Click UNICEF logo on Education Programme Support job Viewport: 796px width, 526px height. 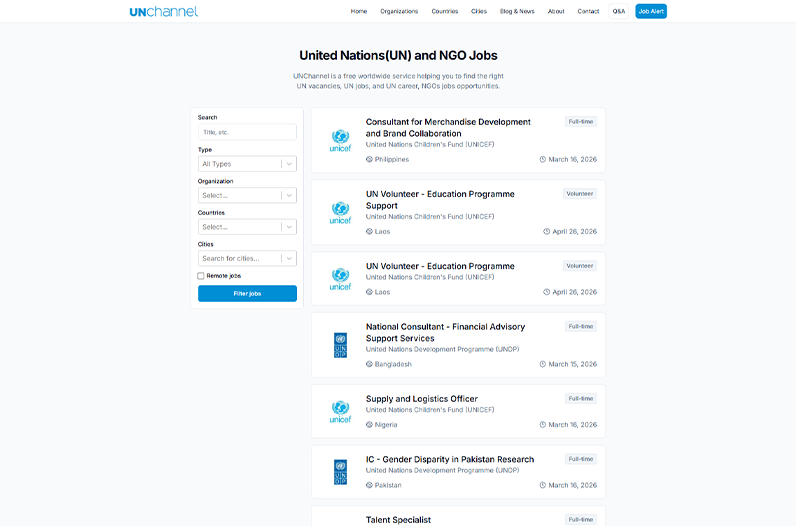coord(340,213)
